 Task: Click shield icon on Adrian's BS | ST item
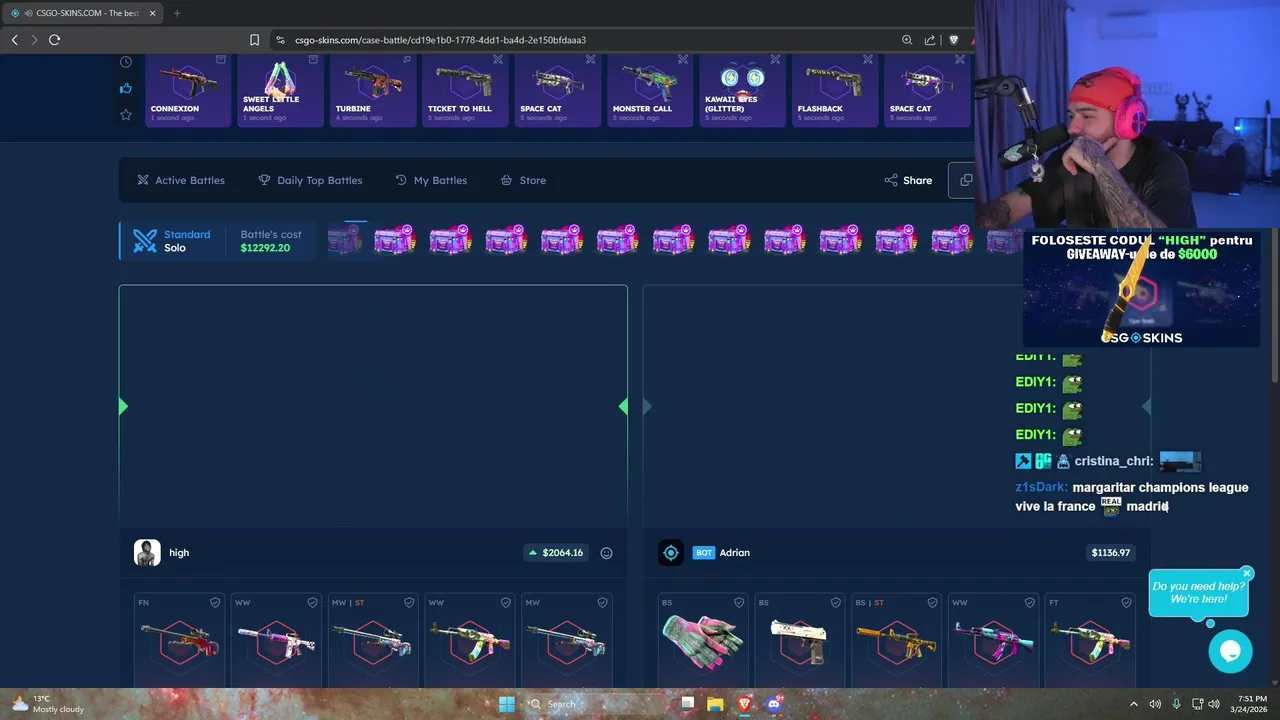933,603
